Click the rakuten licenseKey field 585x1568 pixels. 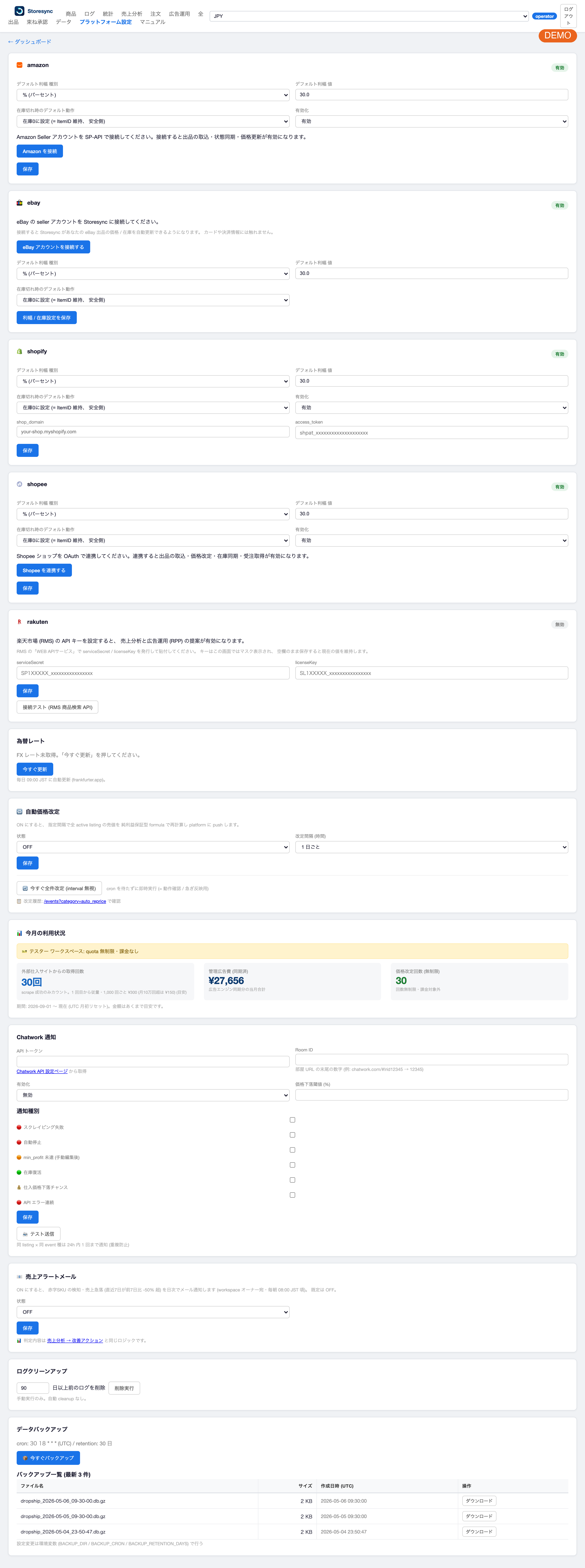point(432,673)
